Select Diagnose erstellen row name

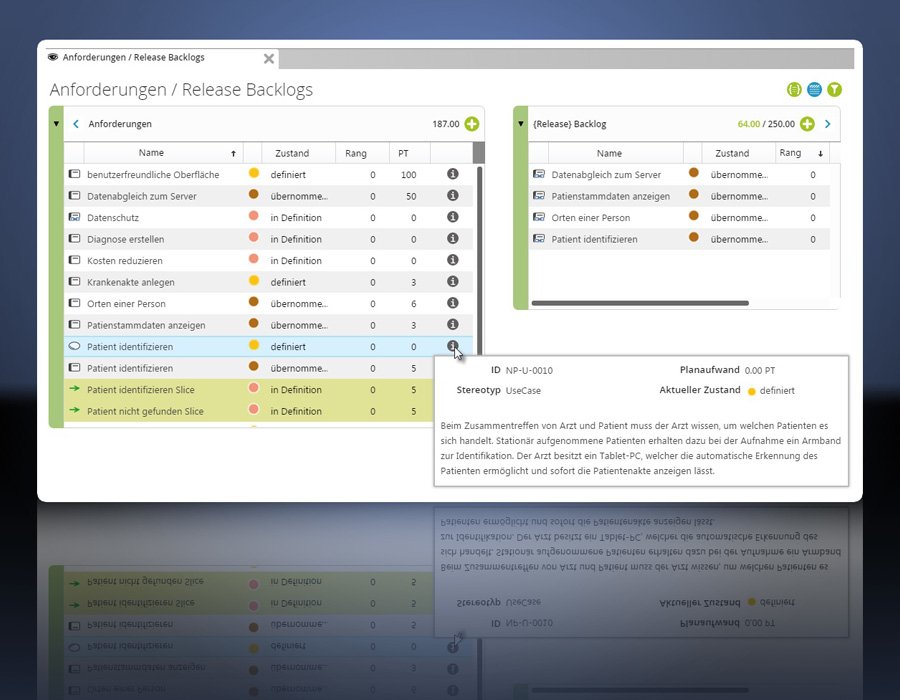(x=126, y=239)
